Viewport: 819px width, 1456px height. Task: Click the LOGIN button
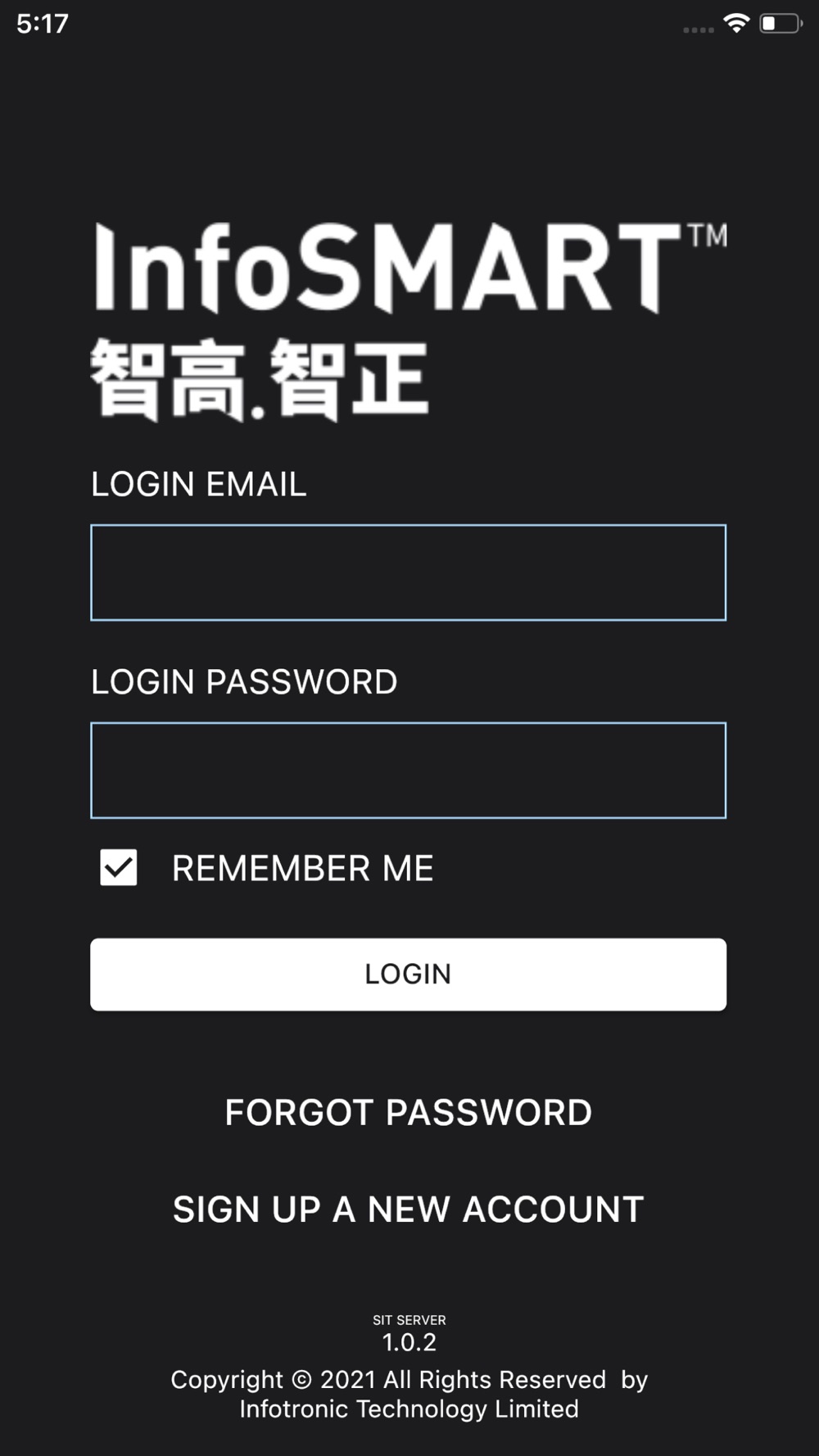(409, 974)
